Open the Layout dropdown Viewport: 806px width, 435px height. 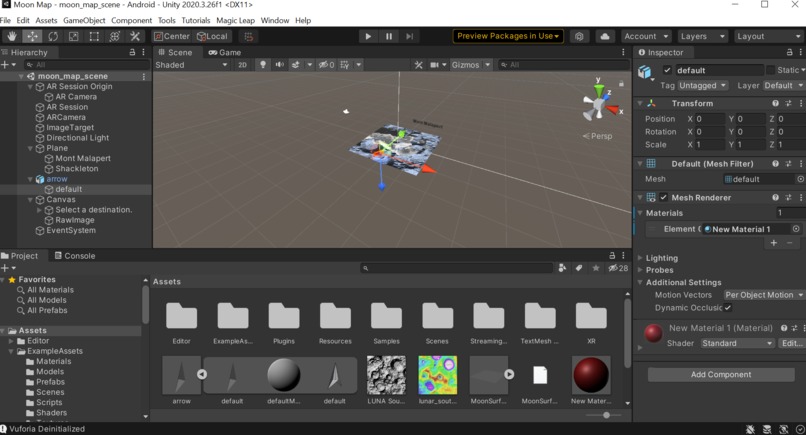click(768, 36)
